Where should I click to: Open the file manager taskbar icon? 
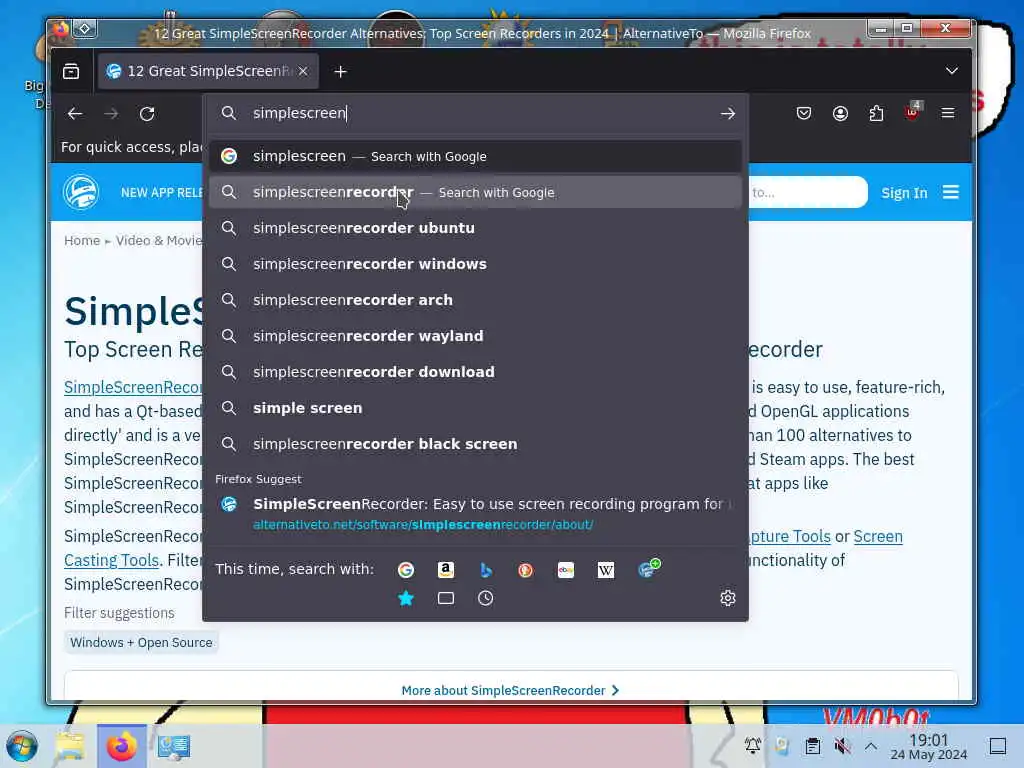(70, 746)
